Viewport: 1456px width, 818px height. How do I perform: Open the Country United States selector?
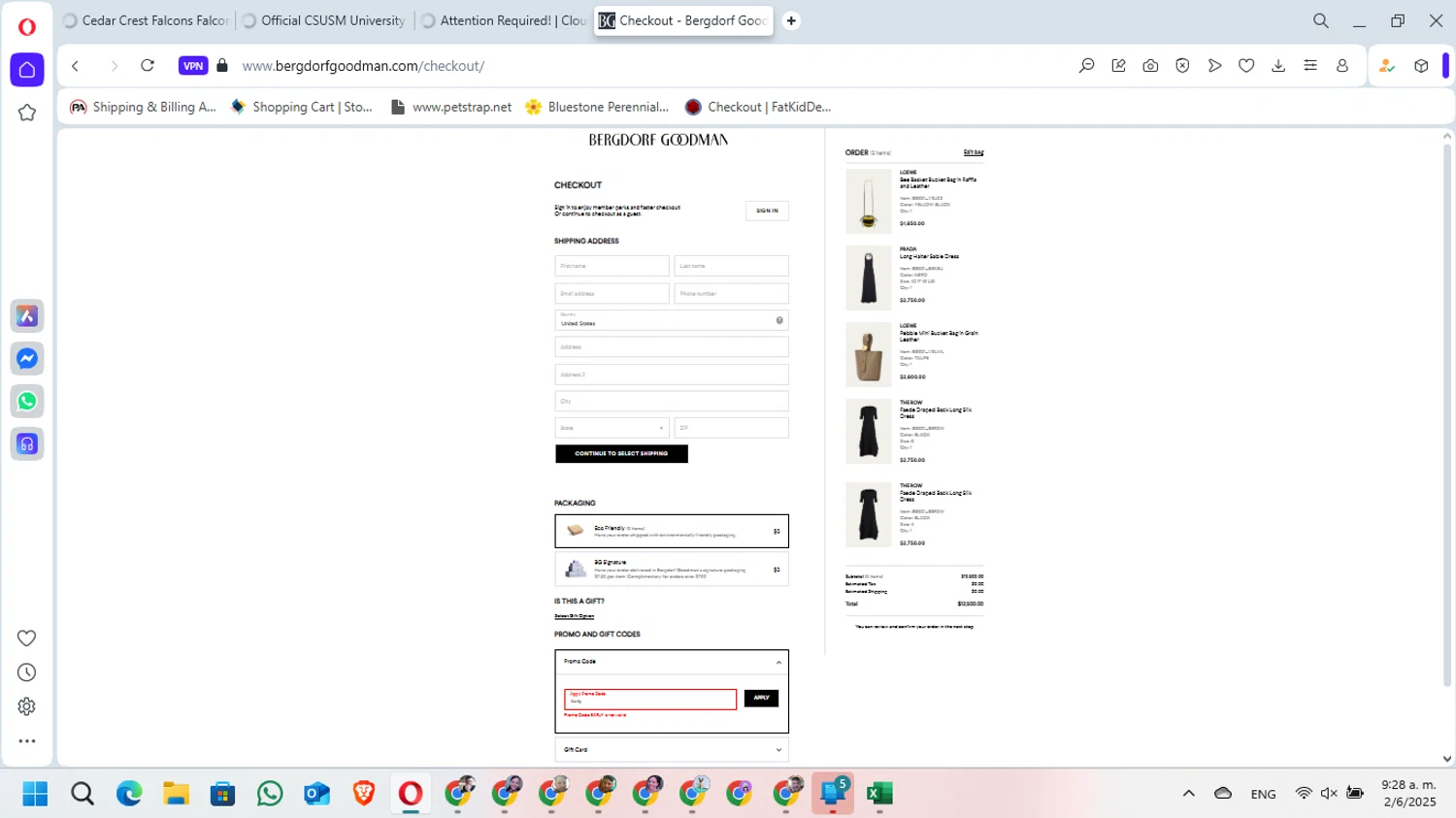coord(672,320)
